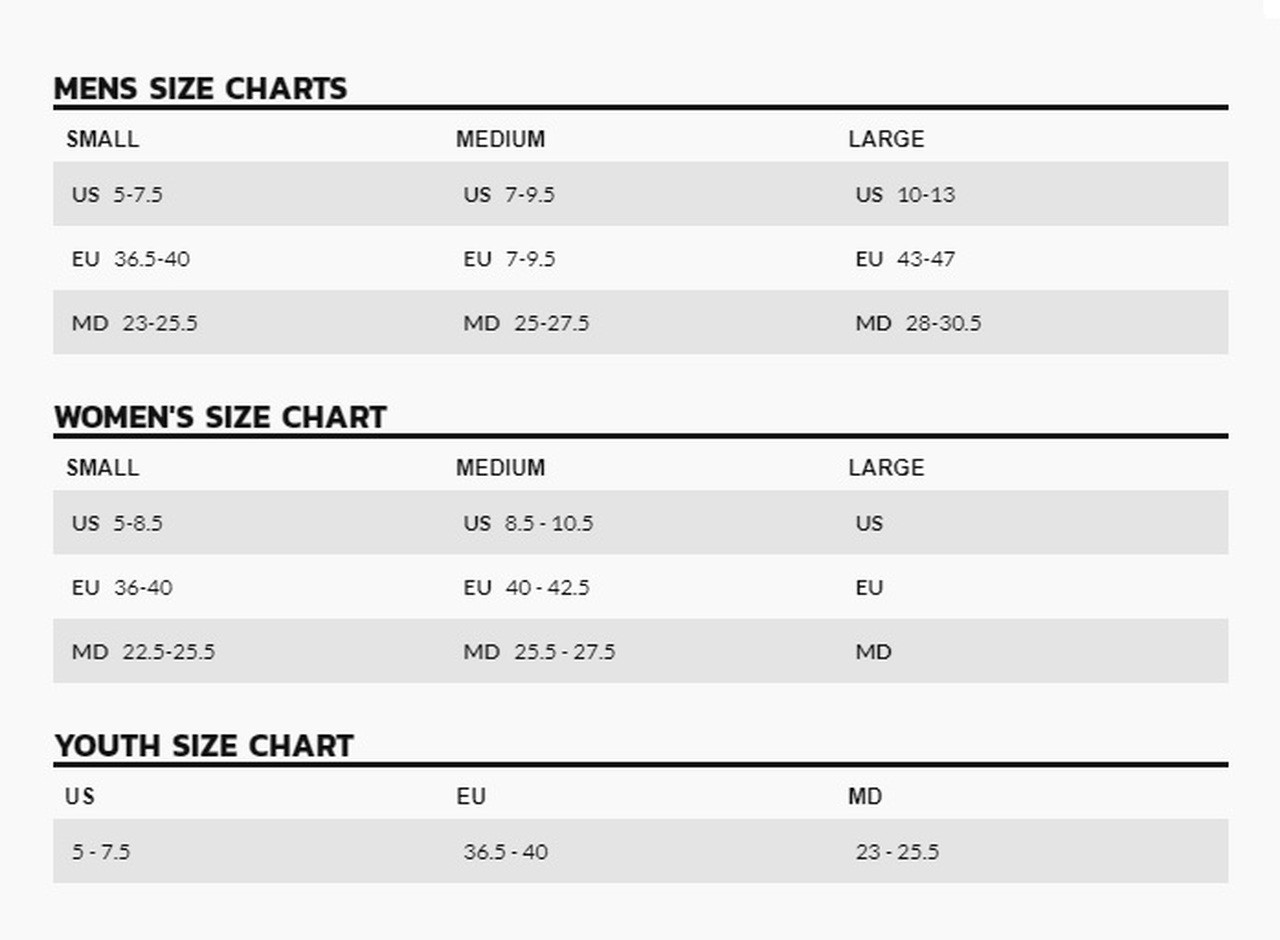
Task: Click the women's medium US 8.5 - 10.5 cell
Action: tap(528, 523)
